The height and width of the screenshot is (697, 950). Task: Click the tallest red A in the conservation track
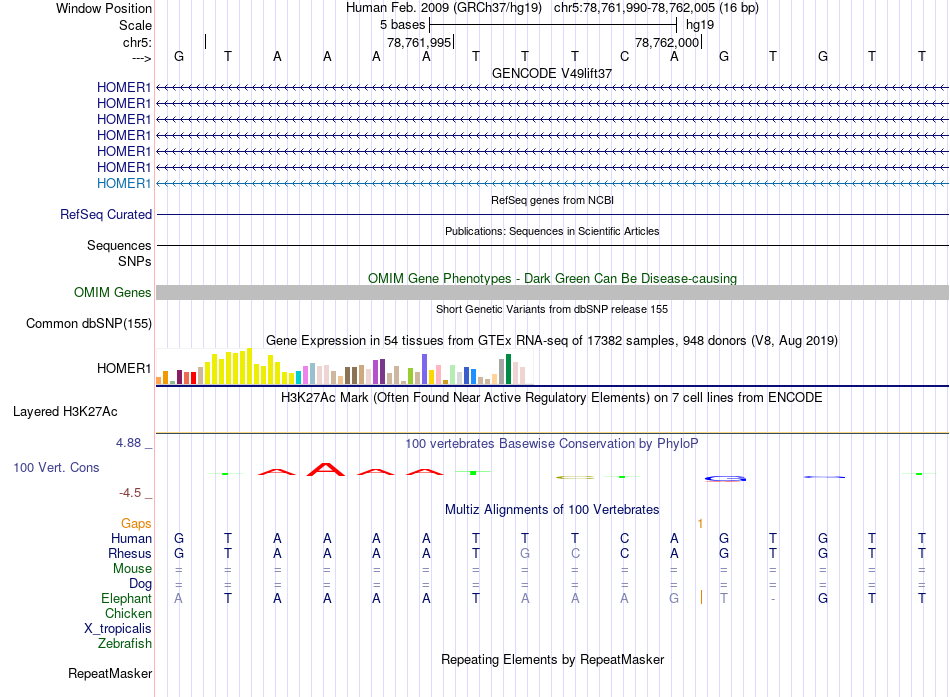(x=326, y=469)
